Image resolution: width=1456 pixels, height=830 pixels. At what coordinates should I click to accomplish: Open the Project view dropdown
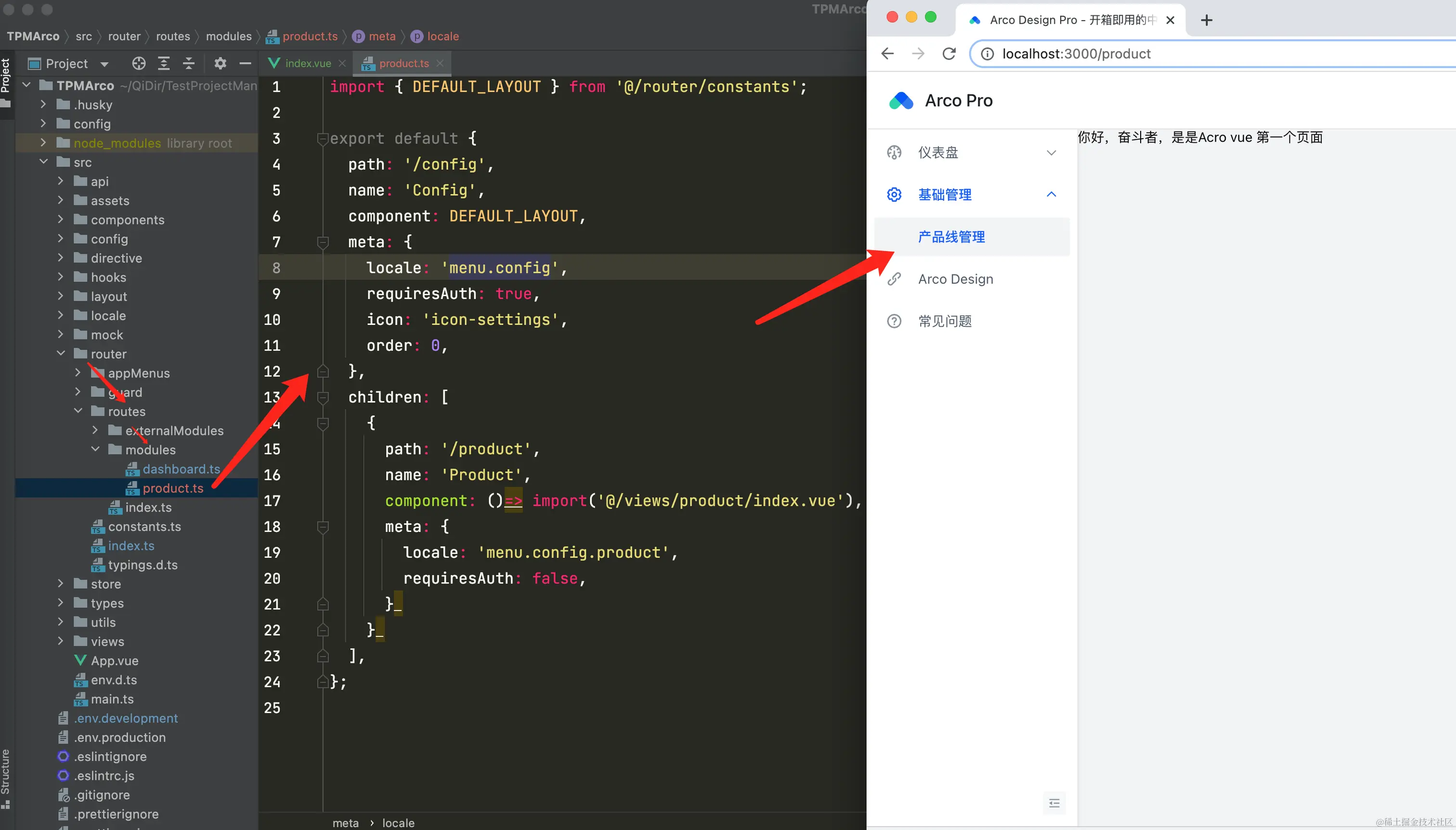click(x=104, y=64)
